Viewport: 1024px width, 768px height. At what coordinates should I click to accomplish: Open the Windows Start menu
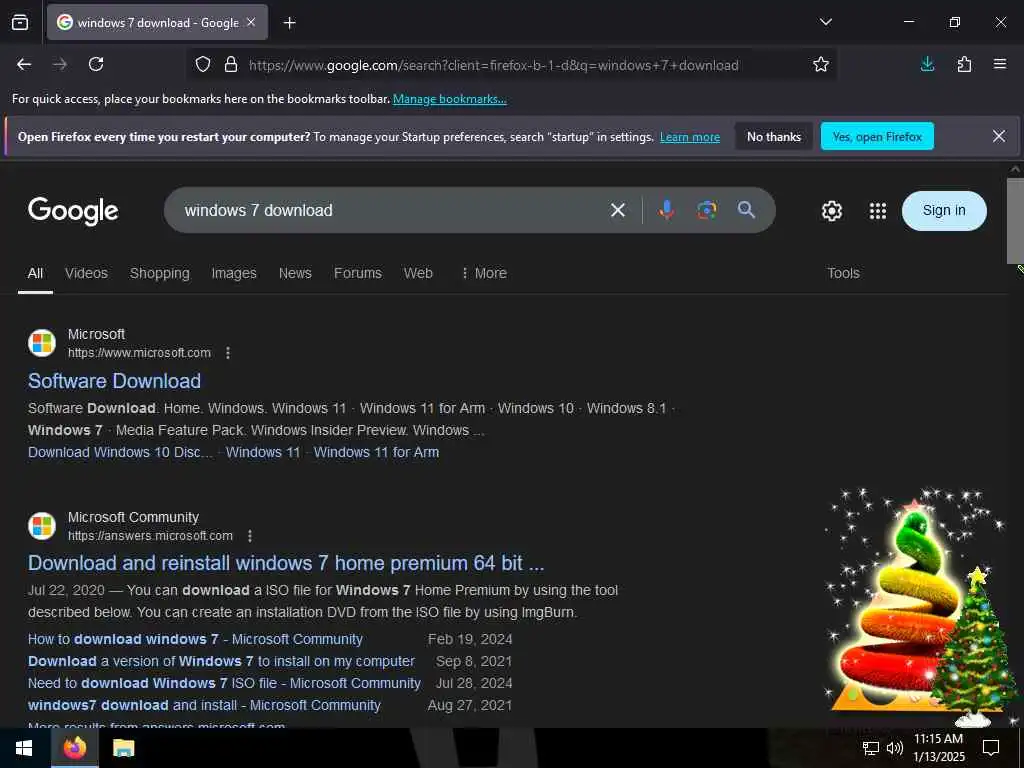pos(24,748)
